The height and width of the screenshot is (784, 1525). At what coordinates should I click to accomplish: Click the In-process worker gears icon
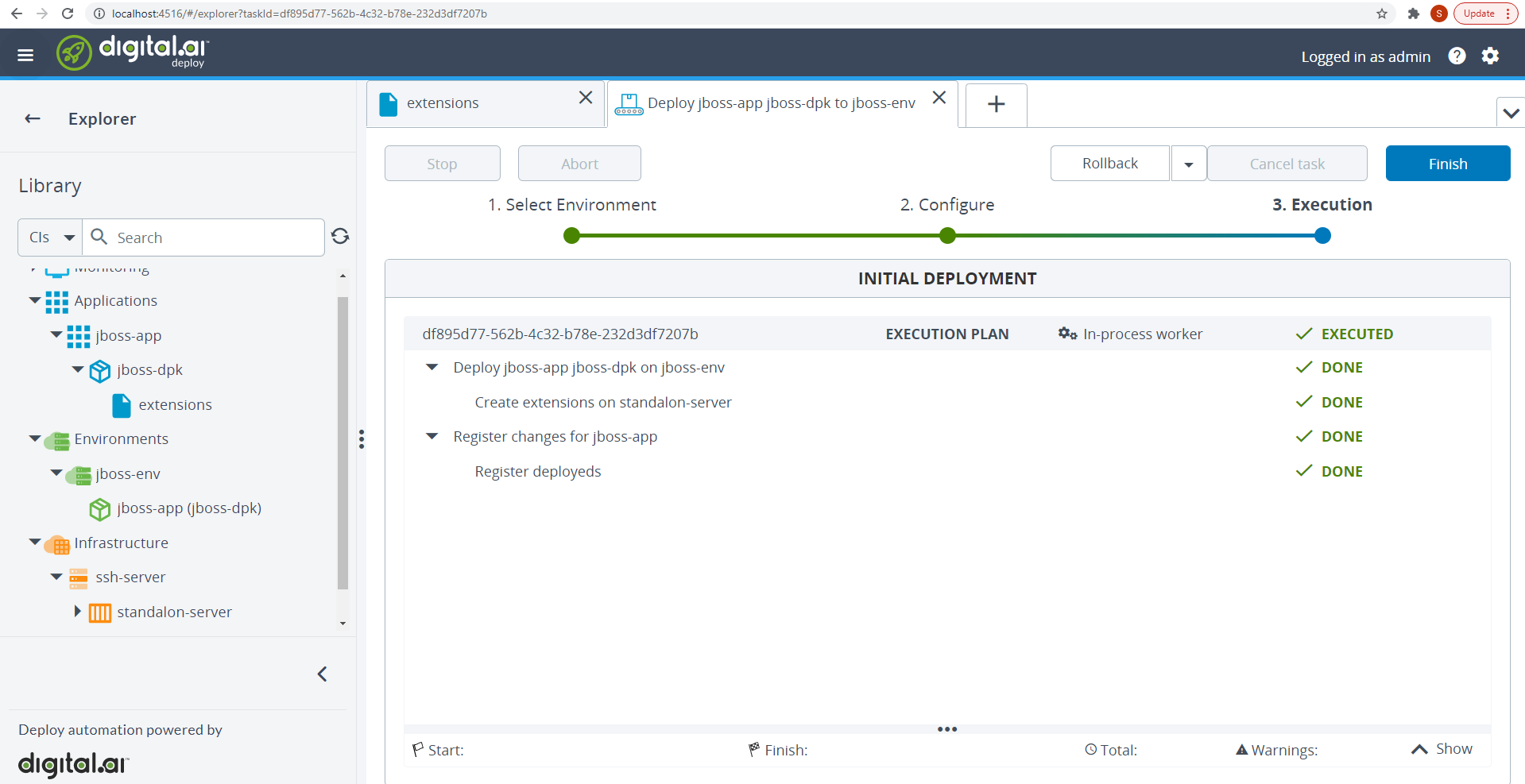[1067, 334]
